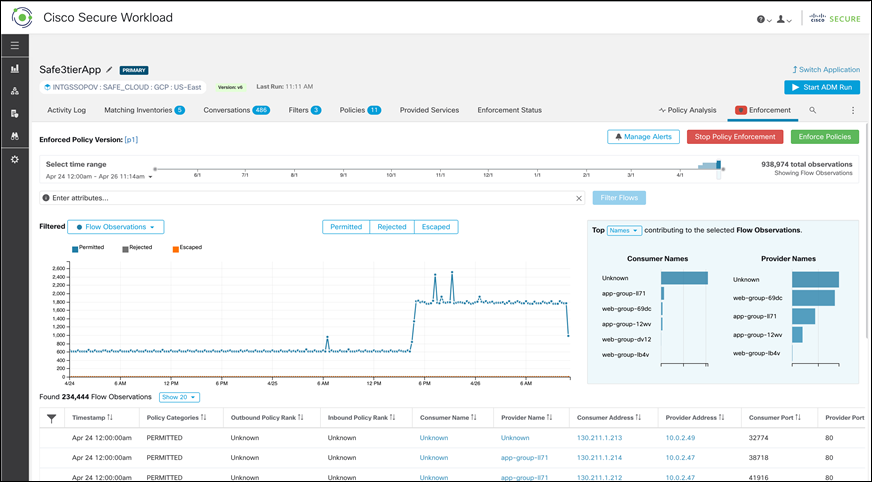Sort by Consumer Name column arrows
The width and height of the screenshot is (872, 482).
pos(474,418)
